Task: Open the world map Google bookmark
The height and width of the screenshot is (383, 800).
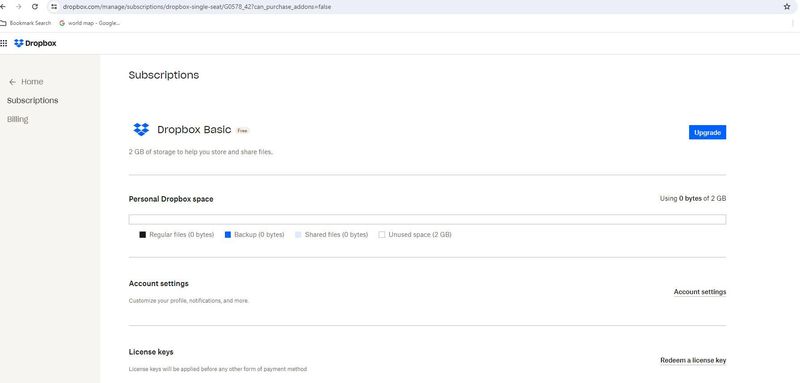Action: point(89,23)
